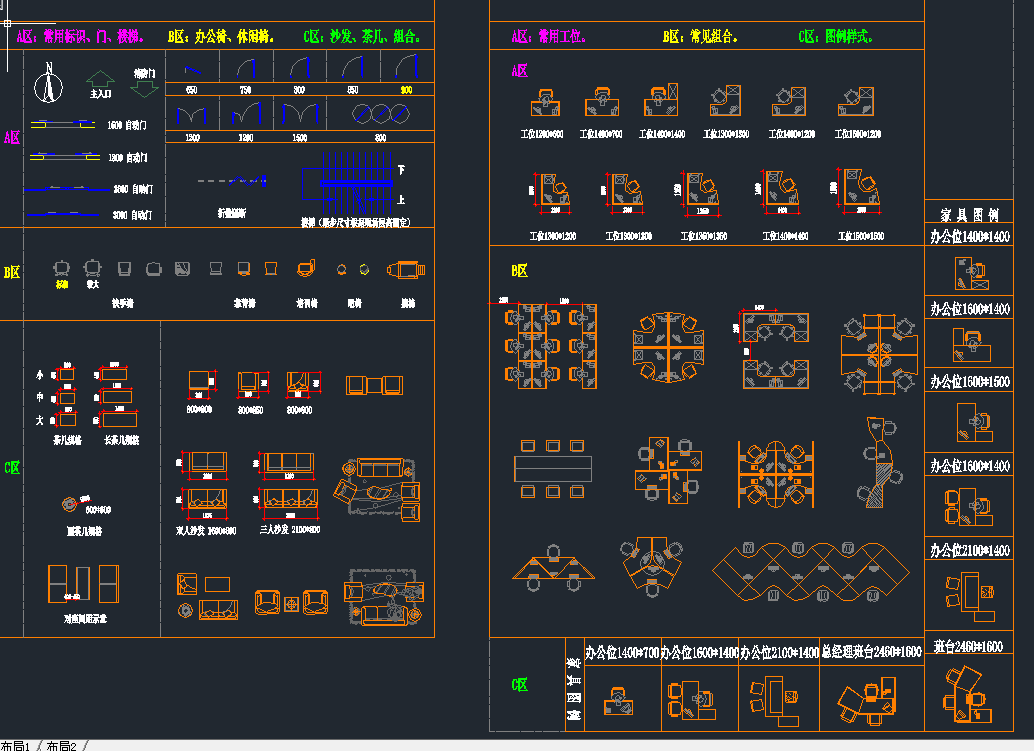Pick the wavy zigzag workstation row block
Viewport: 1034px width, 751px height.
810,572
